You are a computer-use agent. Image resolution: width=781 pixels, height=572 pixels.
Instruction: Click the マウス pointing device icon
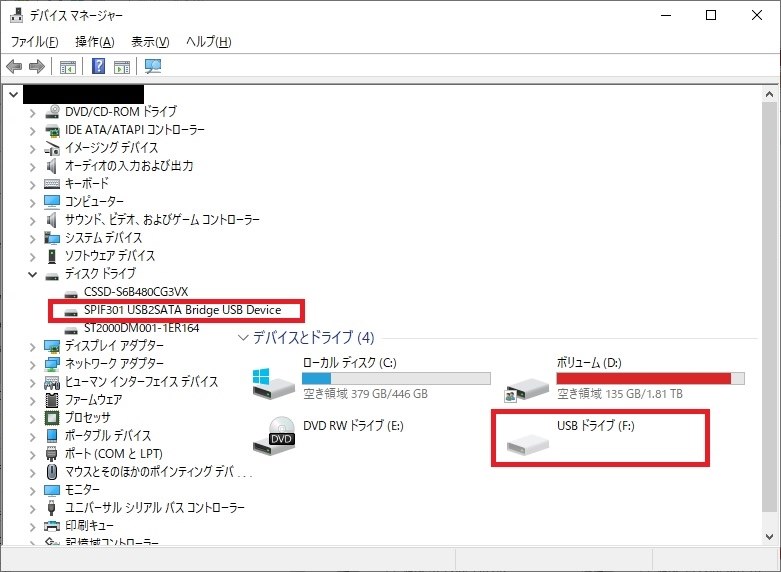52,472
